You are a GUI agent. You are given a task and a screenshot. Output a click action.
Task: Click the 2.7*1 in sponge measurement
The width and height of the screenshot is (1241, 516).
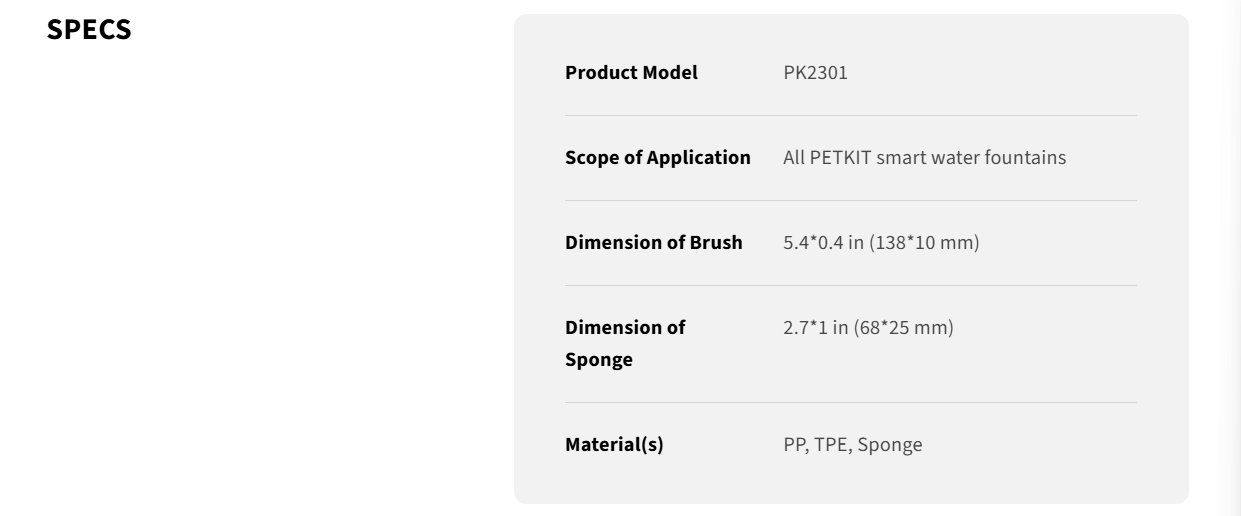pos(816,327)
